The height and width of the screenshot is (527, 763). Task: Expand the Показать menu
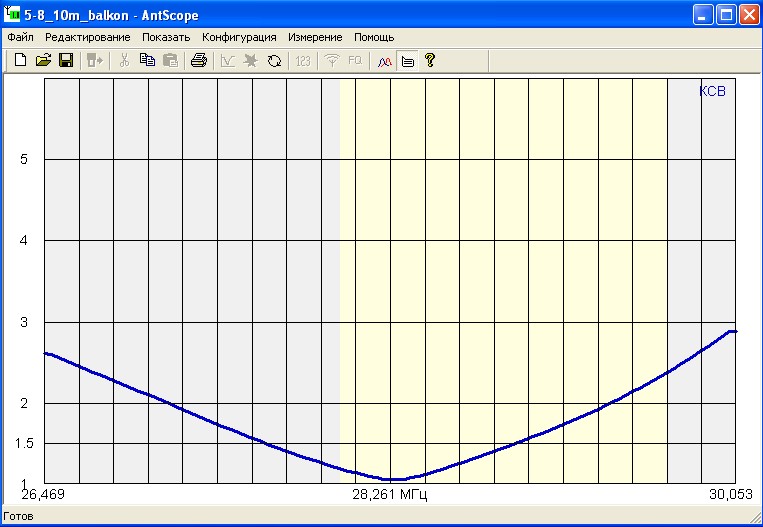pos(166,37)
